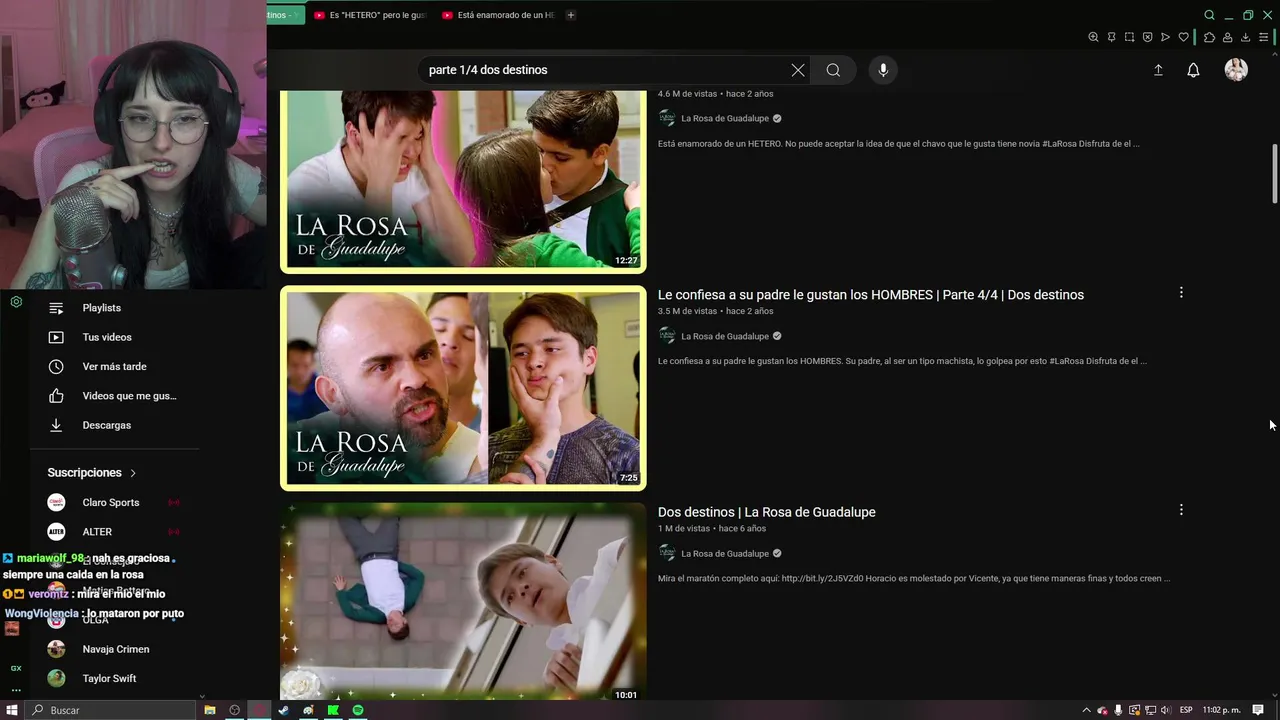This screenshot has height=720, width=1280.
Task: Open Kick app from the taskbar
Action: click(x=333, y=710)
